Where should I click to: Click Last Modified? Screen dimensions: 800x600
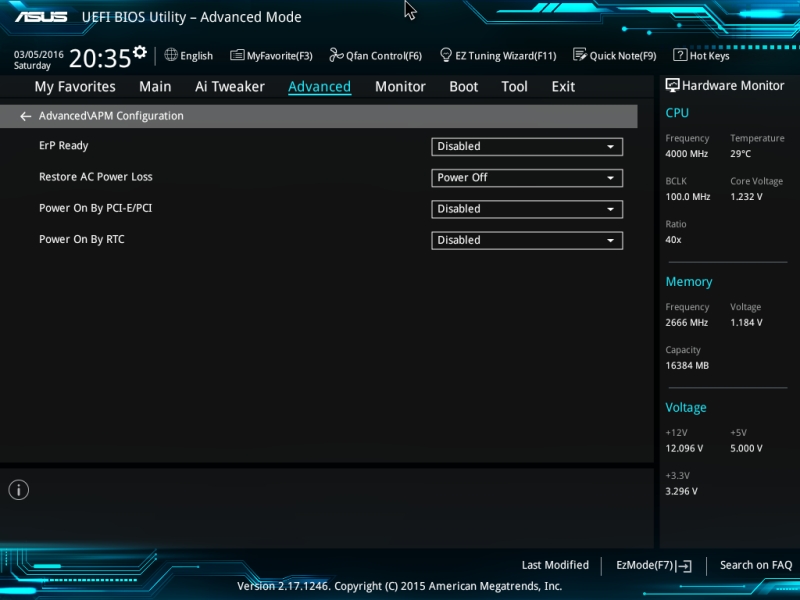555,565
